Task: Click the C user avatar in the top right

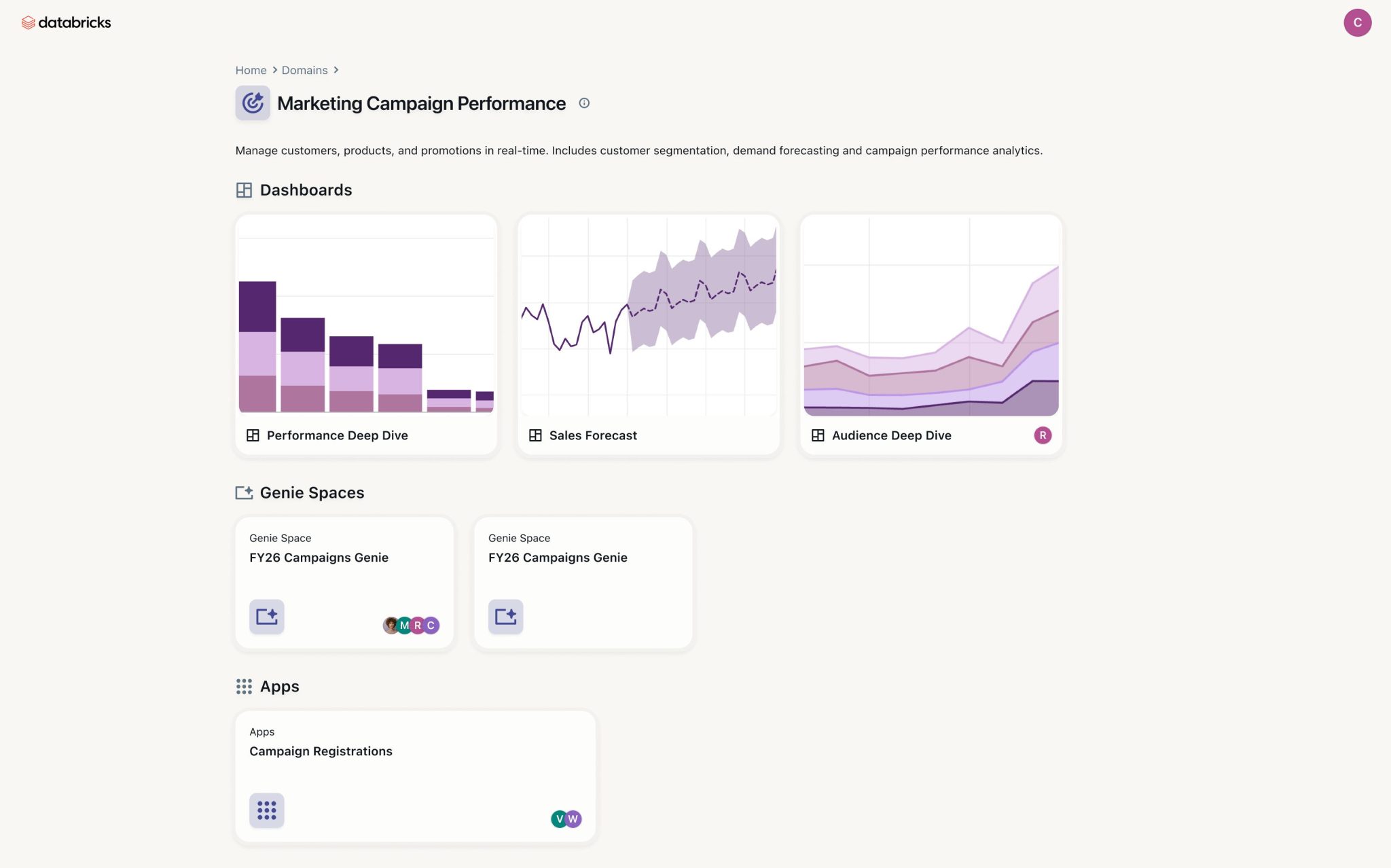Action: [x=1358, y=22]
